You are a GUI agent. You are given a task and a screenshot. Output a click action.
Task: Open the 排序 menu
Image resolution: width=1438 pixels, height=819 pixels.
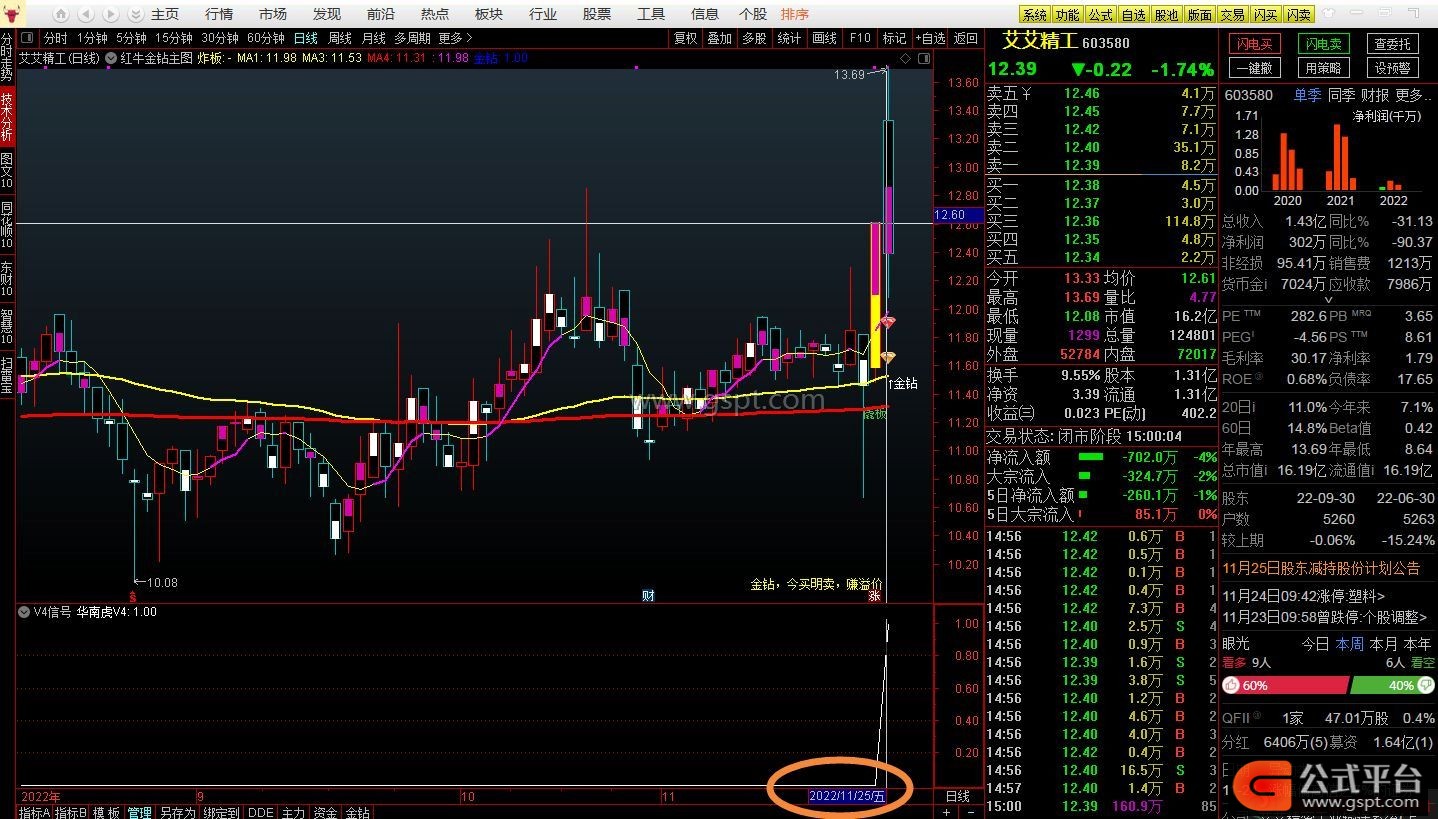(x=795, y=14)
